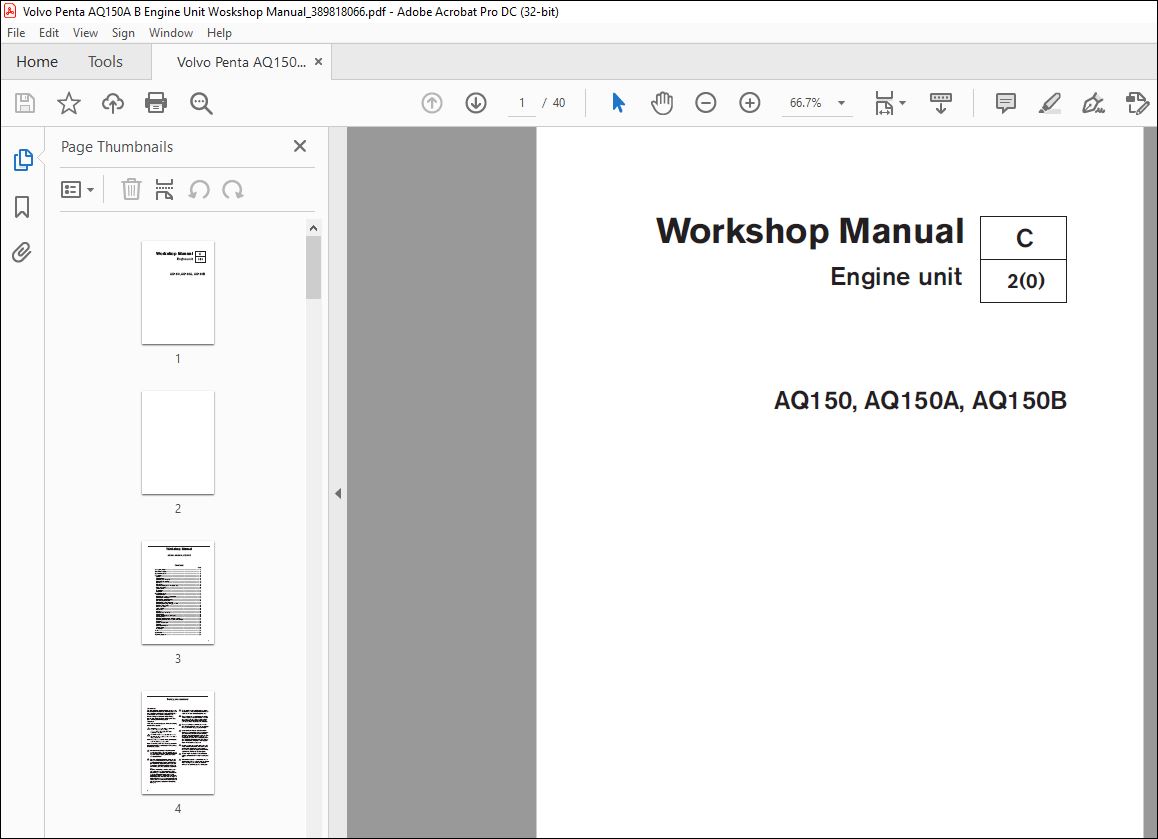
Task: Click the "Workshop Manual" heading text
Action: coord(810,231)
